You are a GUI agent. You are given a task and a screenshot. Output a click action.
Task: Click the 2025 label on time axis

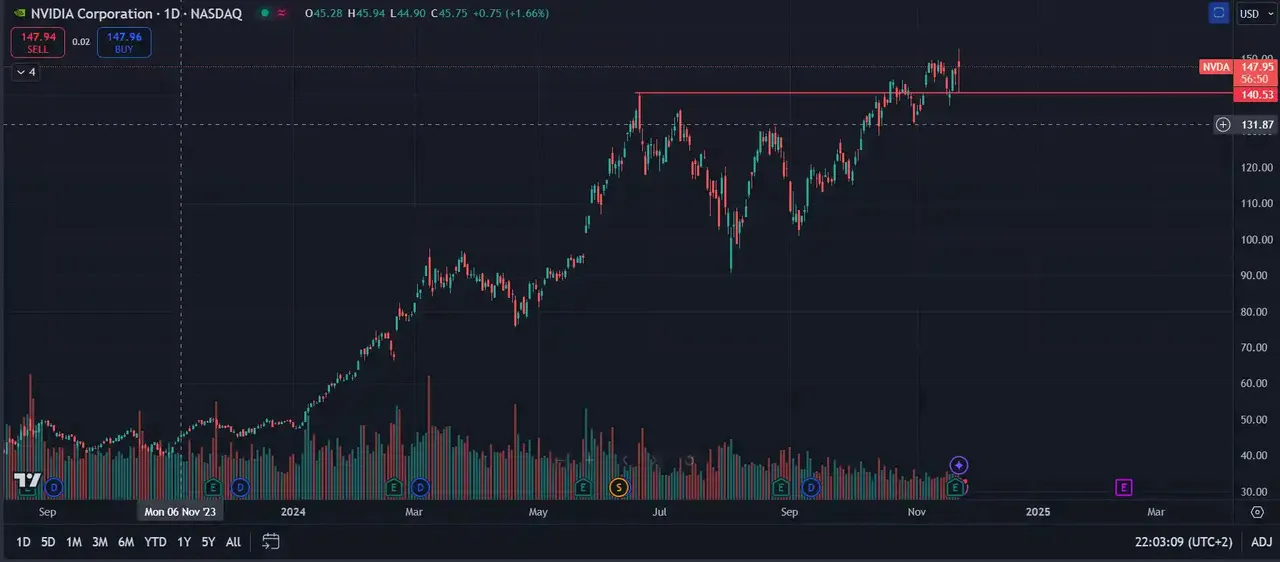click(x=1038, y=511)
